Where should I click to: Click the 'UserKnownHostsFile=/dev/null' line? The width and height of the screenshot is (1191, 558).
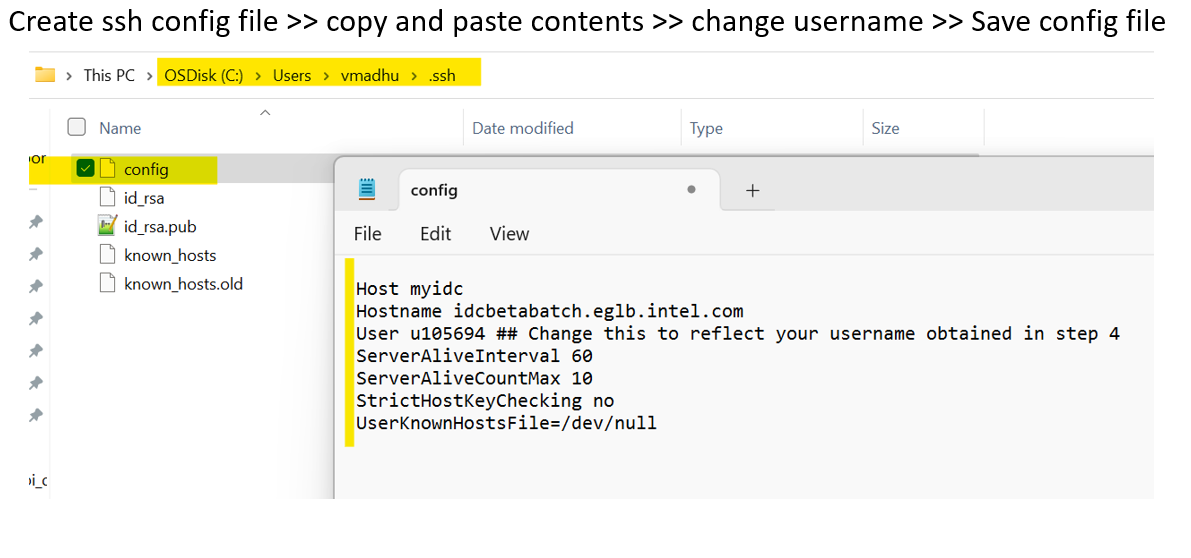click(507, 423)
